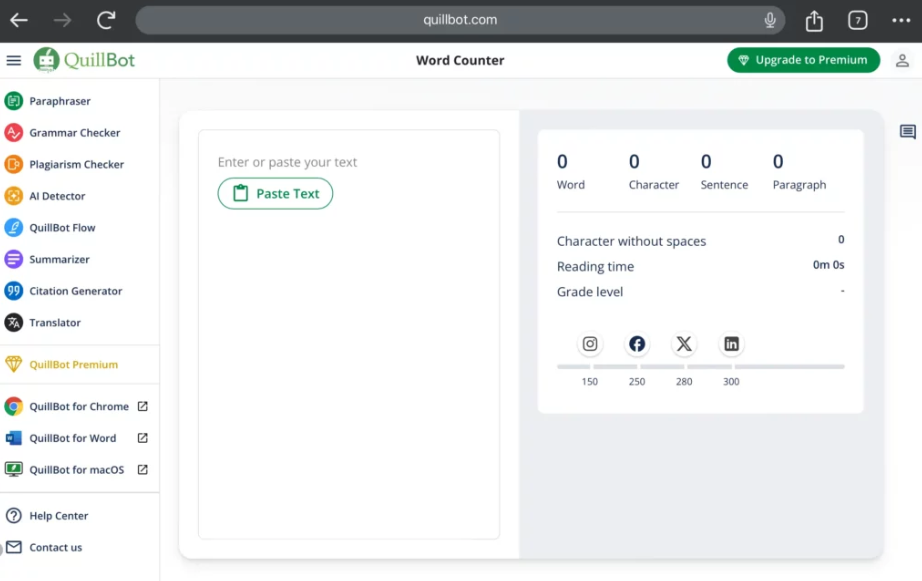This screenshot has height=581, width=922.
Task: Open the Citation Generator icon
Action: tap(14, 291)
